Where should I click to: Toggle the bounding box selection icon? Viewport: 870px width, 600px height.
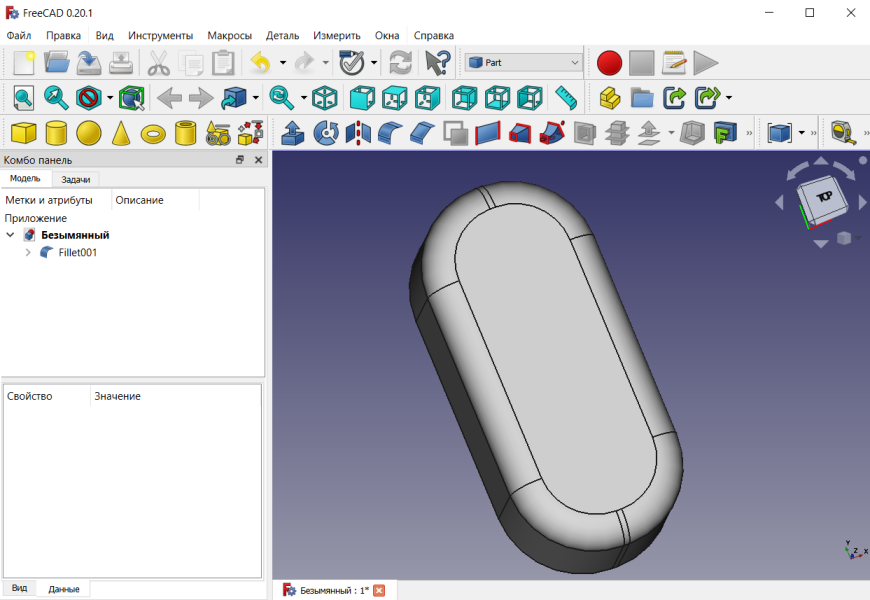pyautogui.click(x=131, y=98)
